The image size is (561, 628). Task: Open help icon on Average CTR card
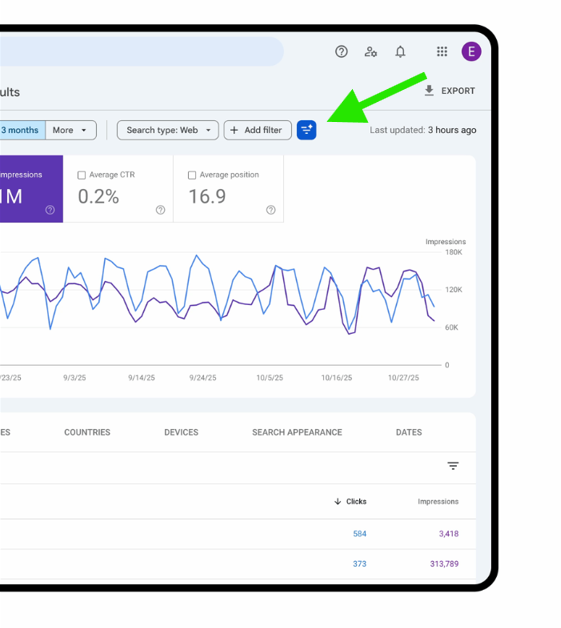[x=160, y=209]
